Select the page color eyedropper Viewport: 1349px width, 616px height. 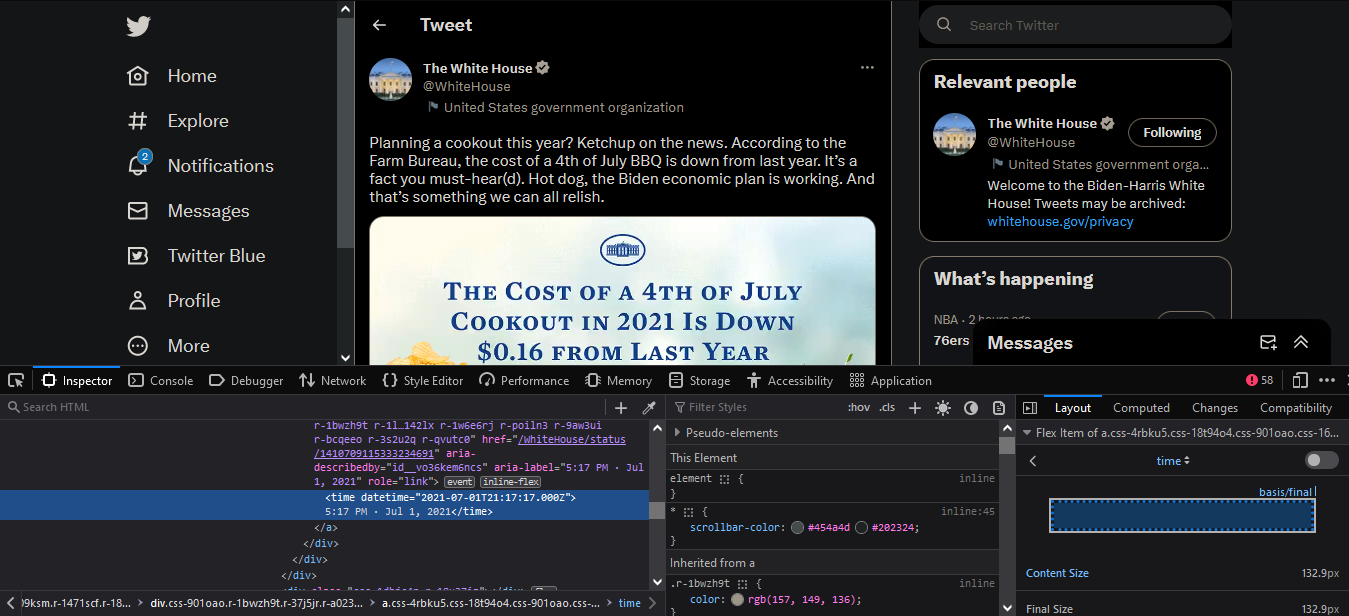[x=649, y=407]
